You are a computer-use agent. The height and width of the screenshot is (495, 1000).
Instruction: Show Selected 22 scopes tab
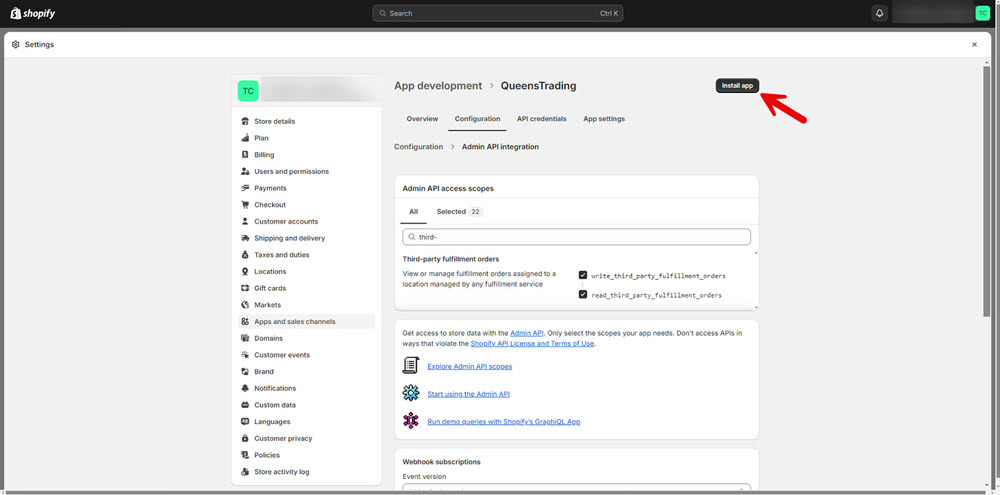(x=459, y=212)
